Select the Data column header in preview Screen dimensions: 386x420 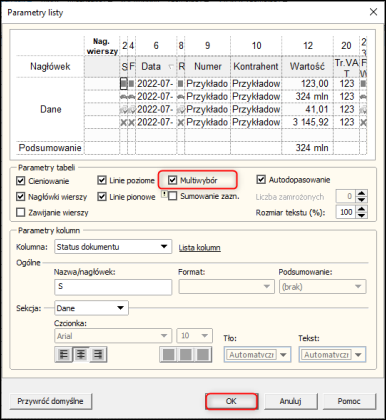click(x=156, y=66)
